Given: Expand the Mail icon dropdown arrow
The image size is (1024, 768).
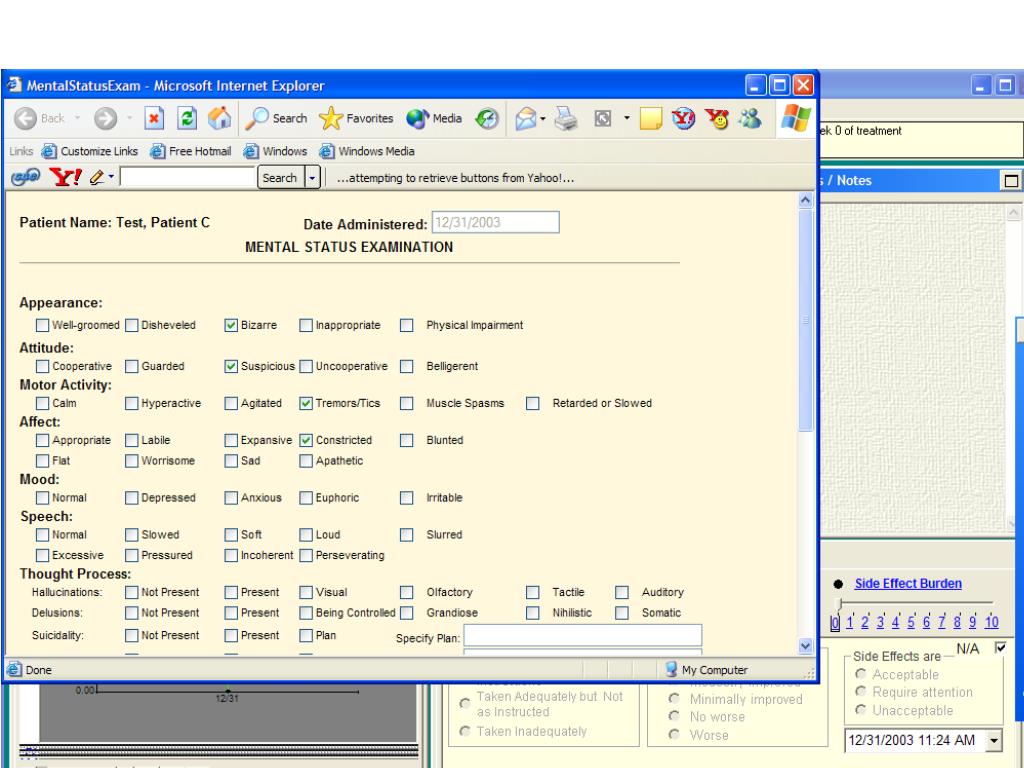Looking at the screenshot, I should [543, 119].
